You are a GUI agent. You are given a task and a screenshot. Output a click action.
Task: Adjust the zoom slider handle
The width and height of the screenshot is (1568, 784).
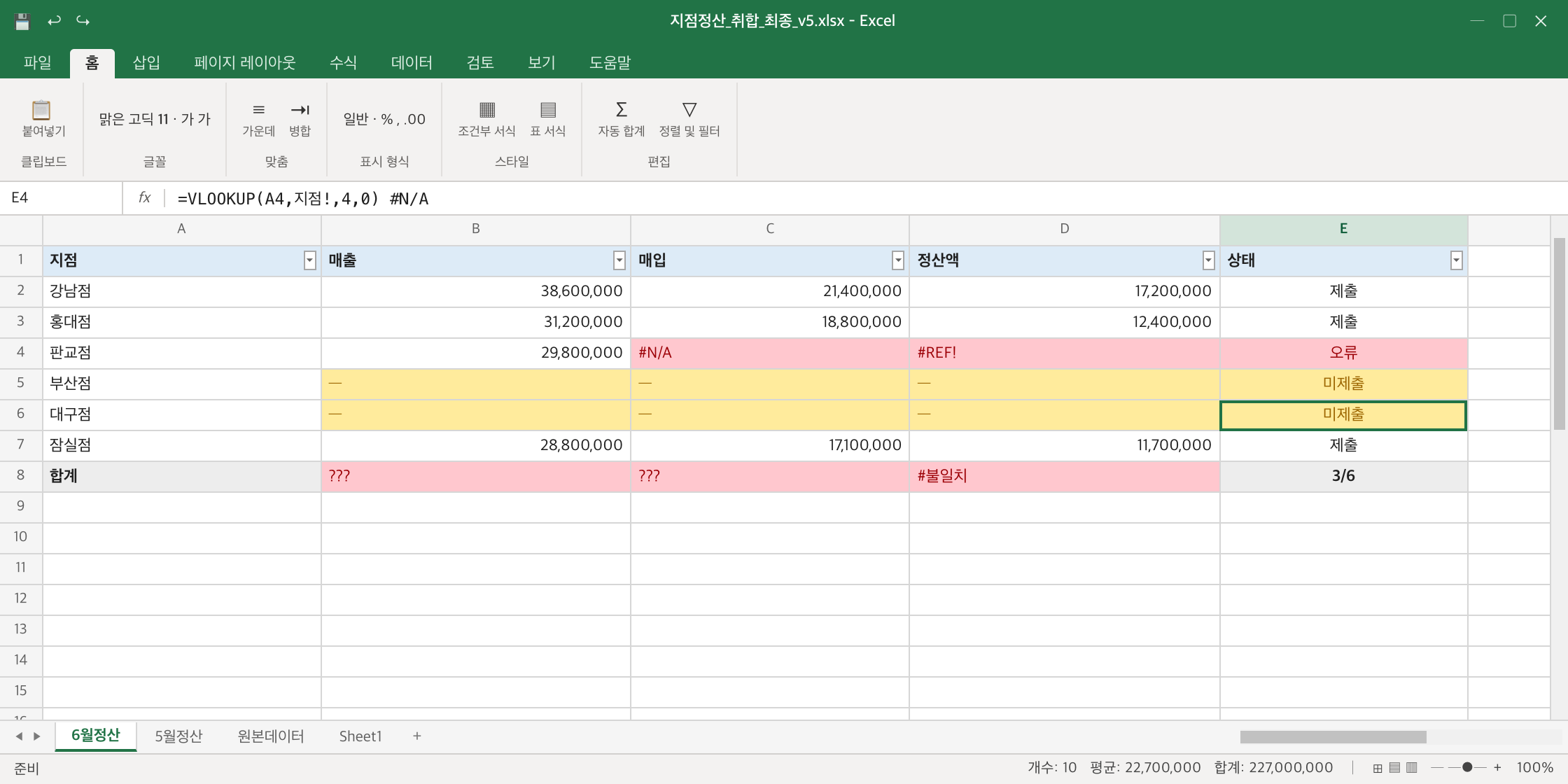(x=1467, y=768)
